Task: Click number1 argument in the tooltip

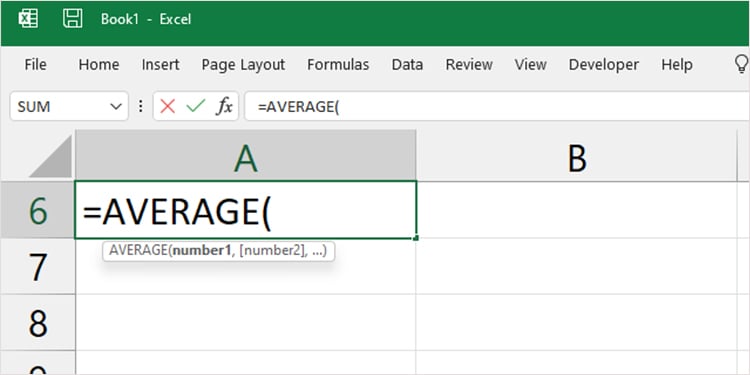Action: (x=202, y=251)
